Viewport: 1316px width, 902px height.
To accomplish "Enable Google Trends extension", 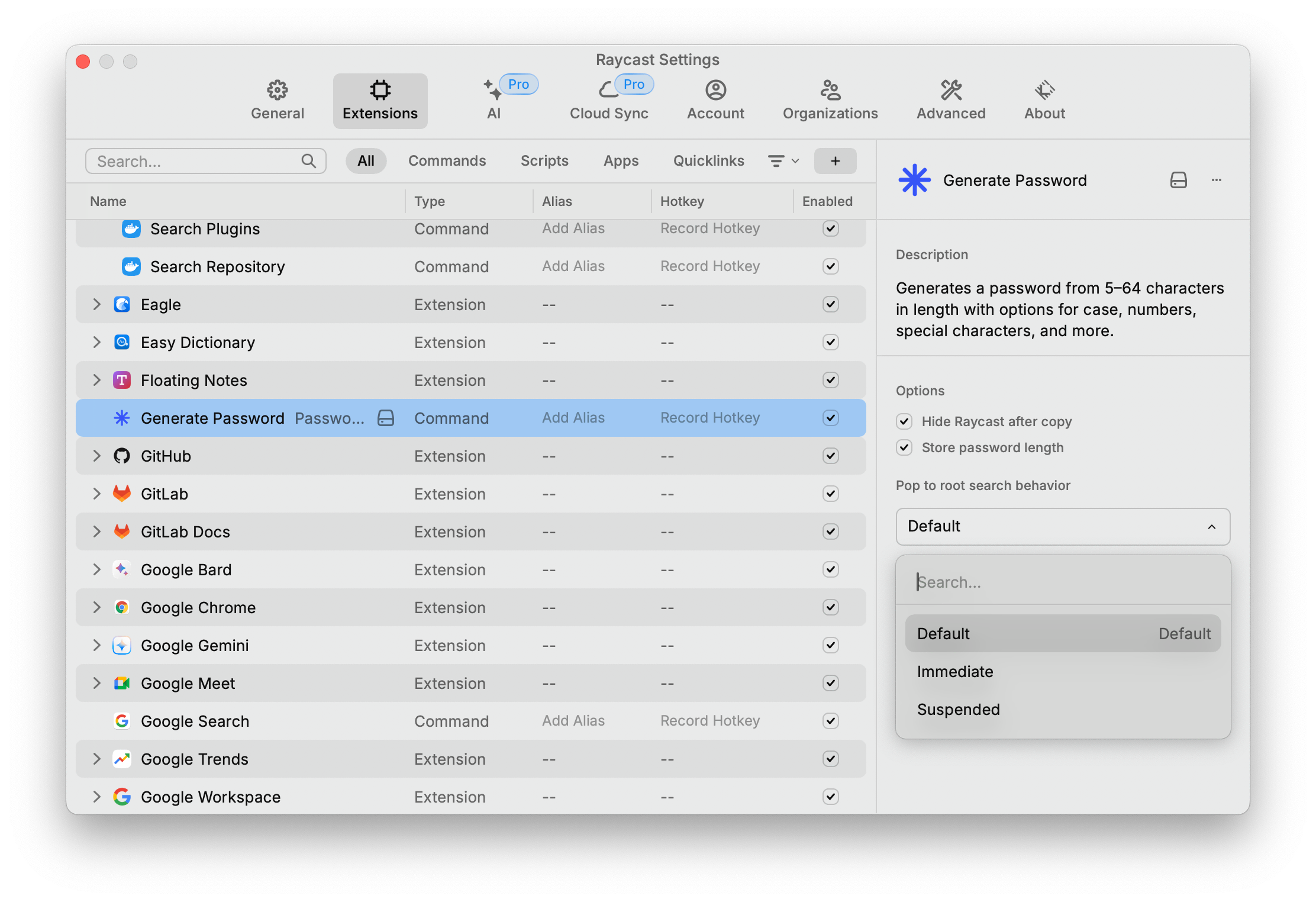I will point(830,759).
